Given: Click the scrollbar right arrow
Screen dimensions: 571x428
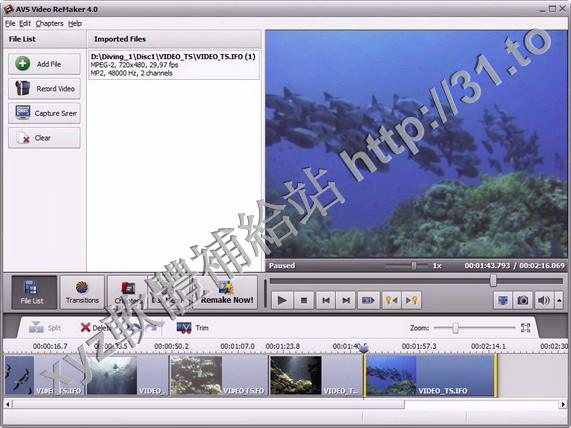Looking at the screenshot, I should (x=563, y=404).
